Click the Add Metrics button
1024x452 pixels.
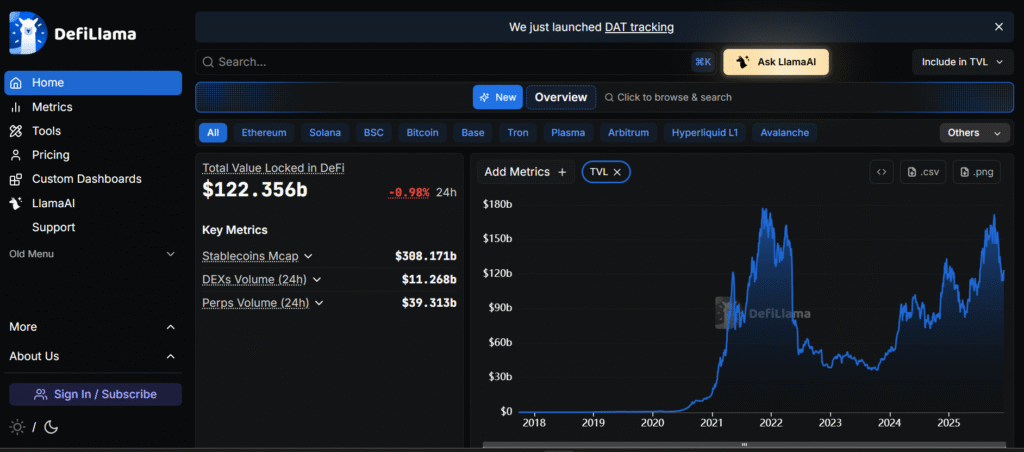526,172
